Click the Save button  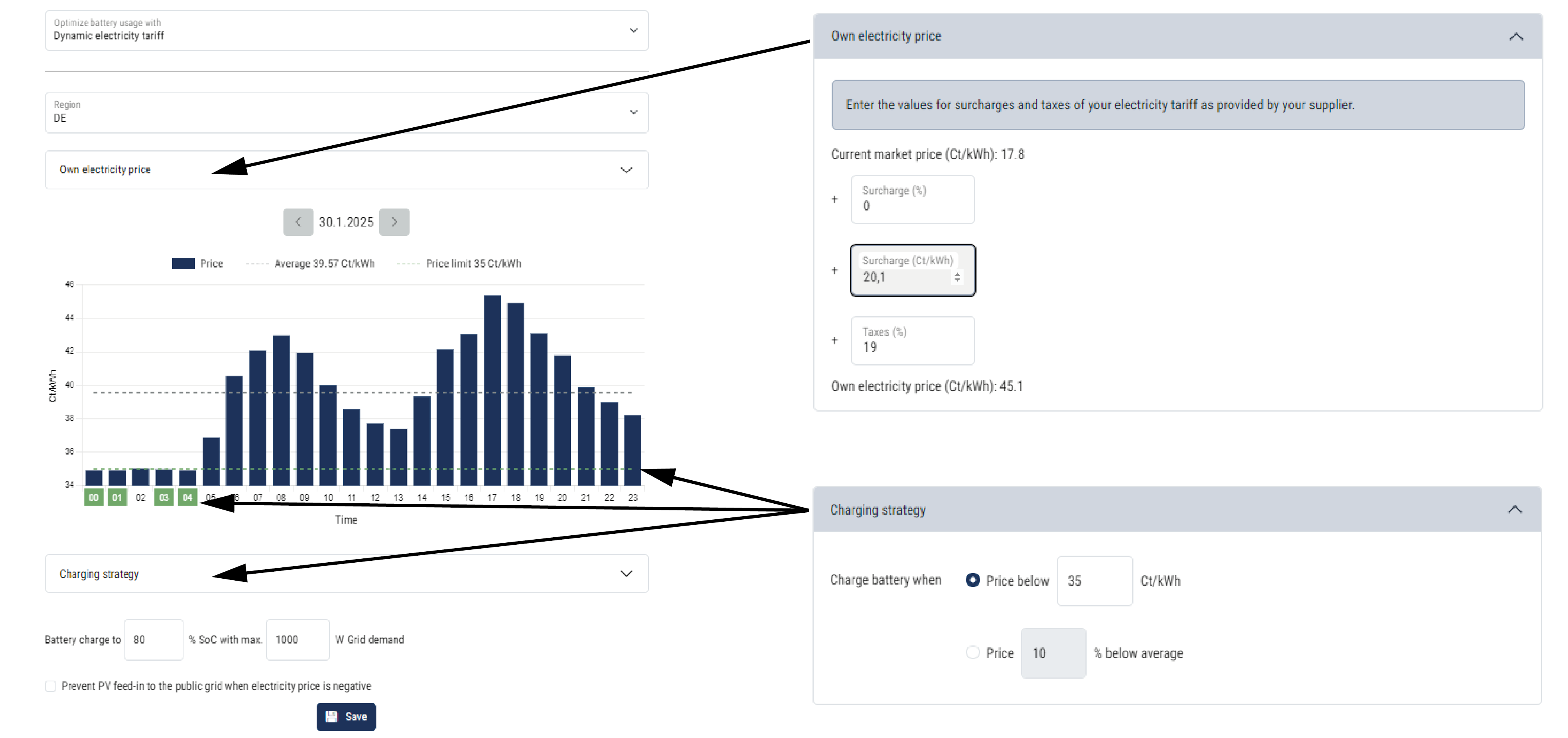pos(346,717)
